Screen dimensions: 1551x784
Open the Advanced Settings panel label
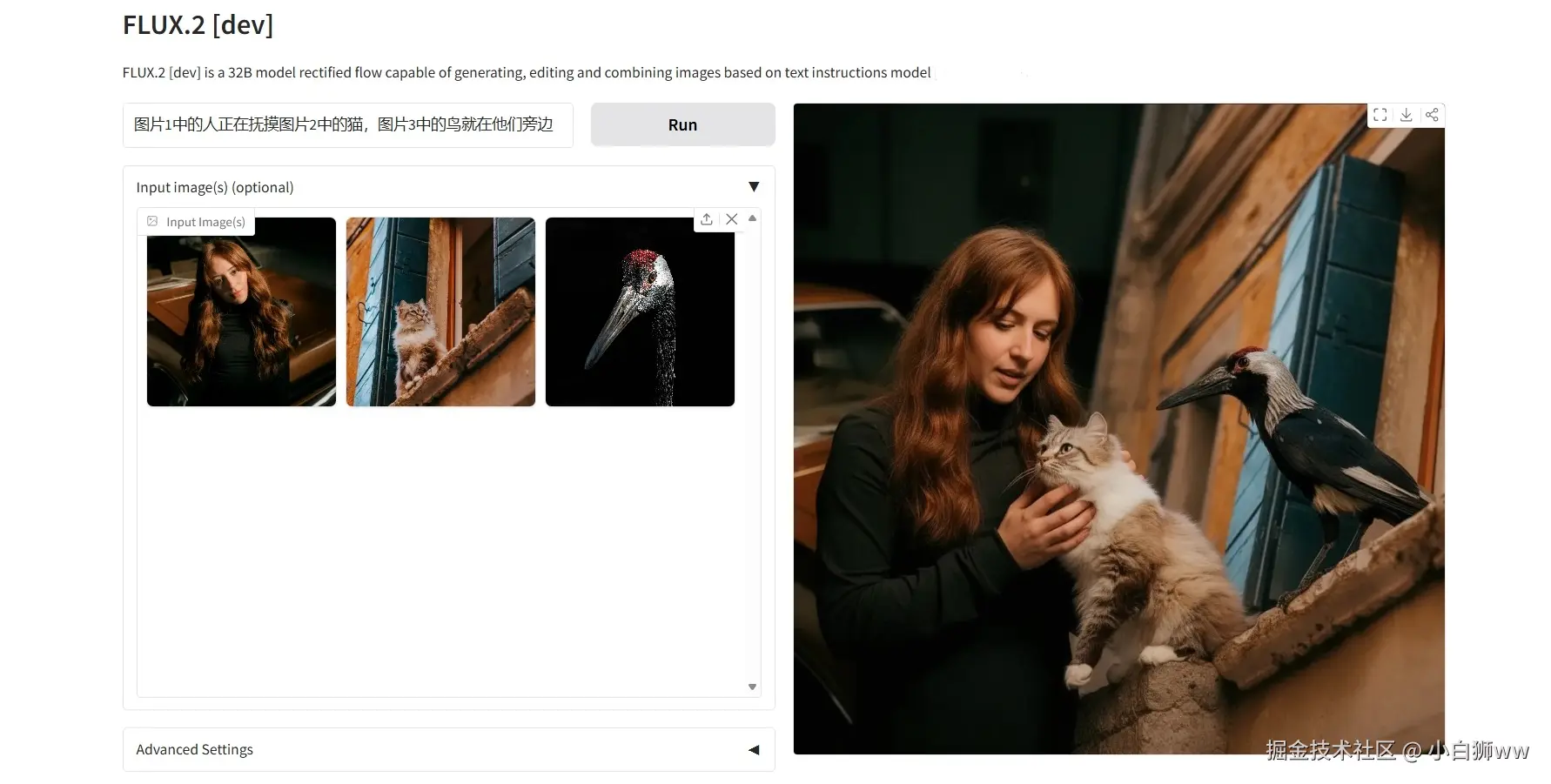point(194,749)
